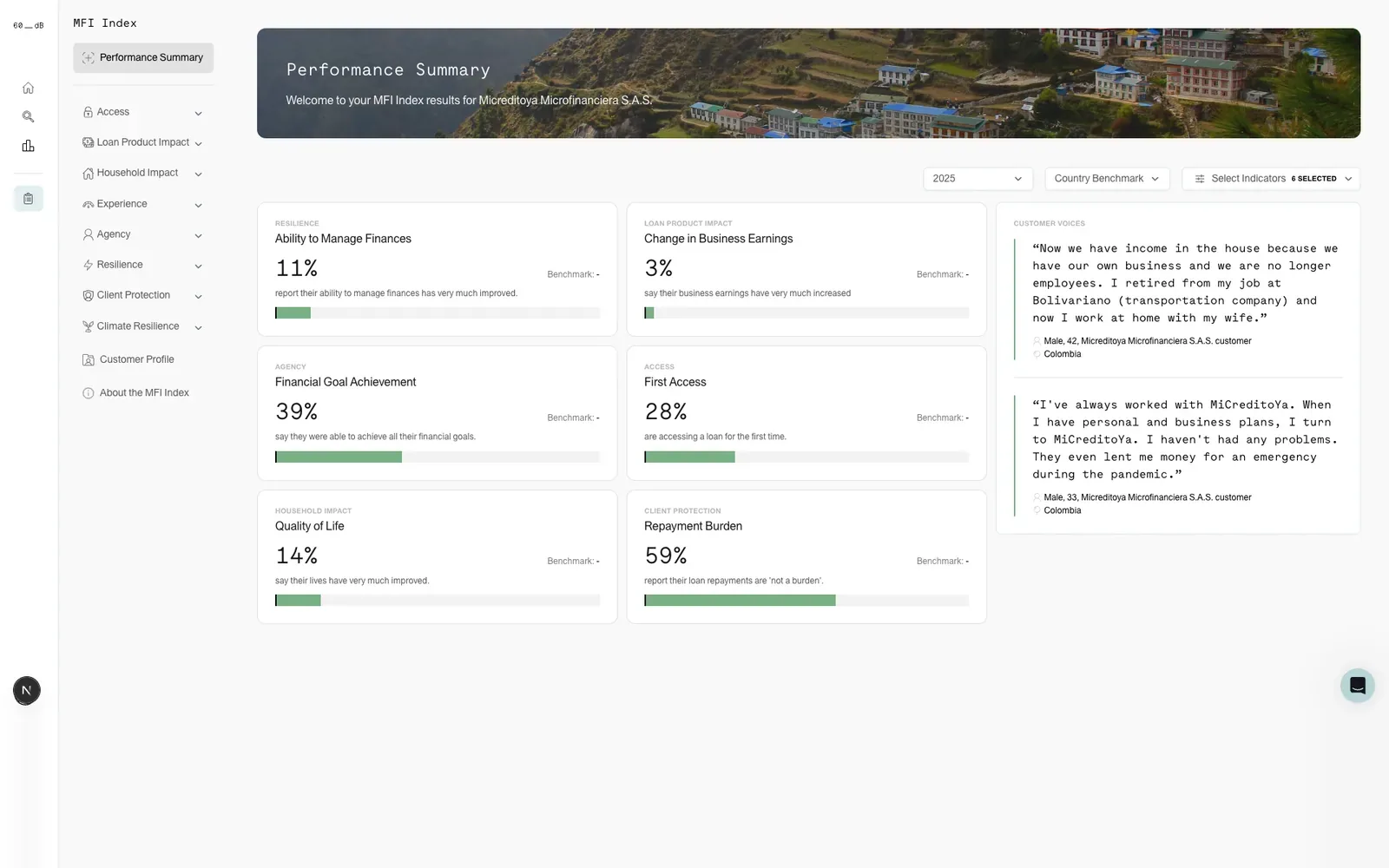
Task: Click the Performance Summary sparkle icon
Action: click(88, 57)
